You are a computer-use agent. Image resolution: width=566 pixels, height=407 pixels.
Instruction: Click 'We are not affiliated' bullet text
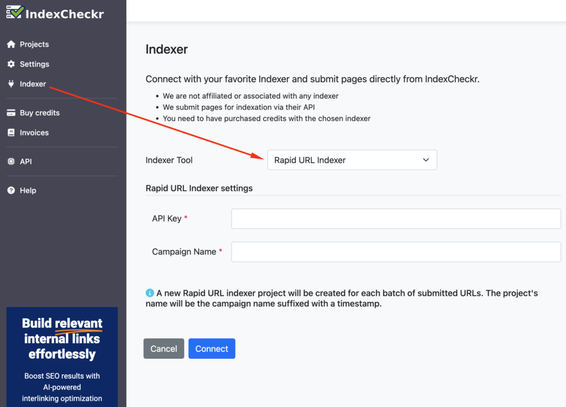tap(250, 96)
